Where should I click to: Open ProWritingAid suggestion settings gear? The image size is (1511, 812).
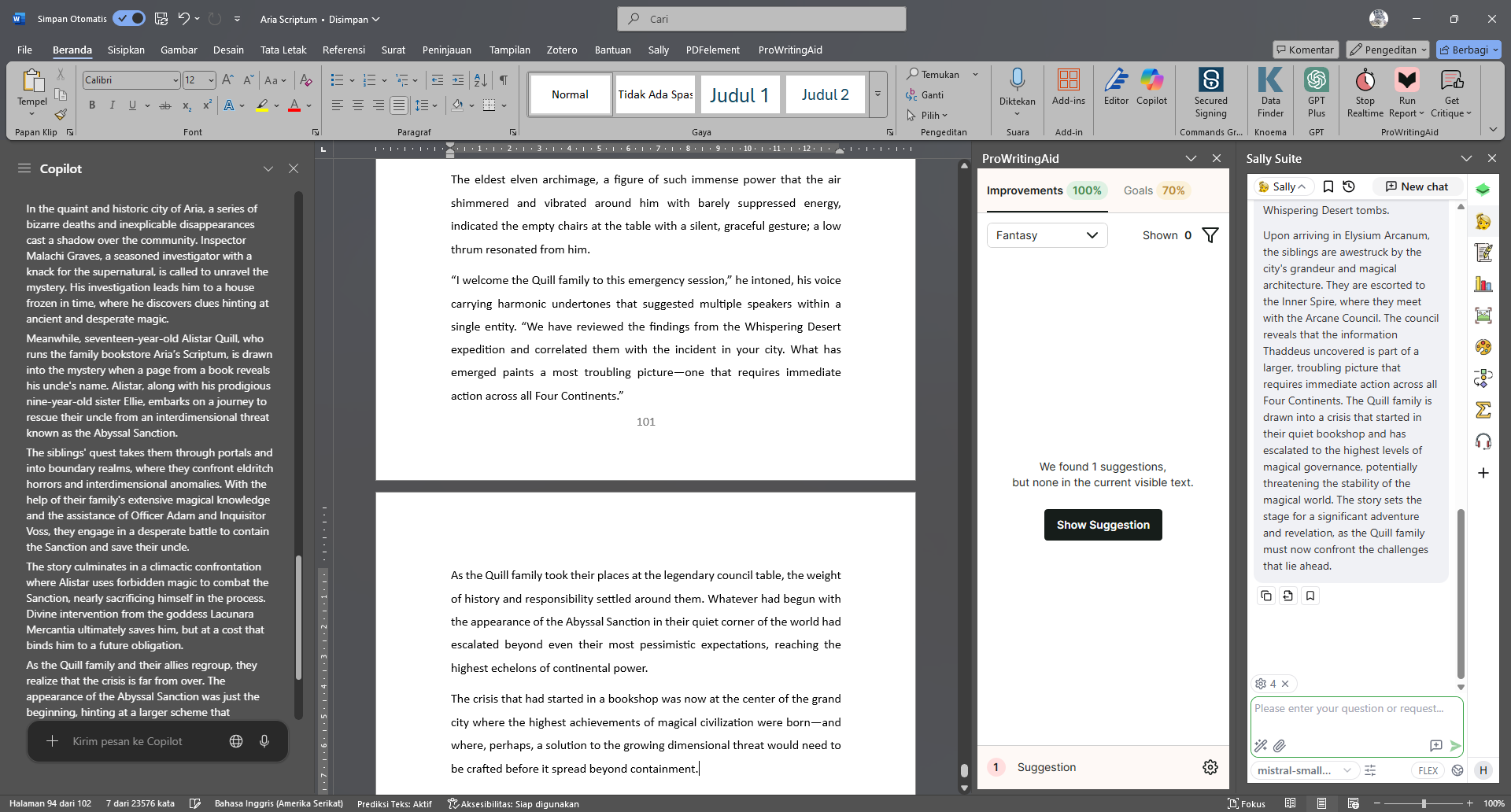pos(1210,767)
